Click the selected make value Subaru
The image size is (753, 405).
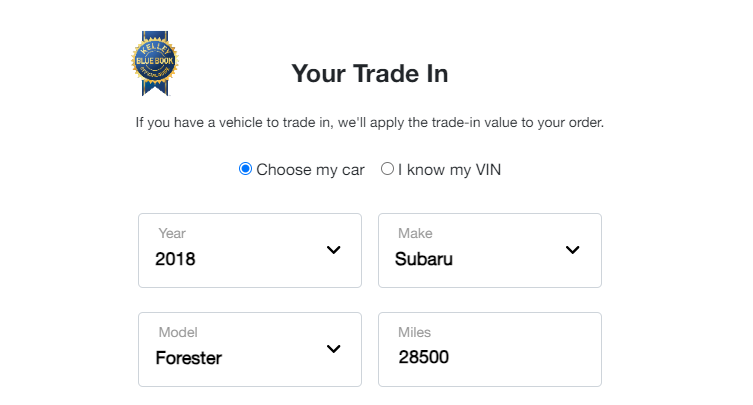(424, 259)
